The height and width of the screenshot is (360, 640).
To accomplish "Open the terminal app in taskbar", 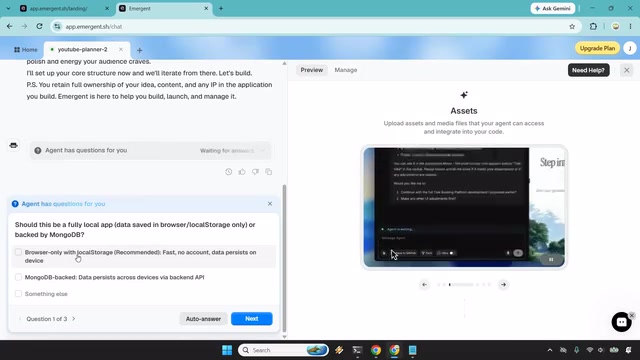I will point(357,350).
